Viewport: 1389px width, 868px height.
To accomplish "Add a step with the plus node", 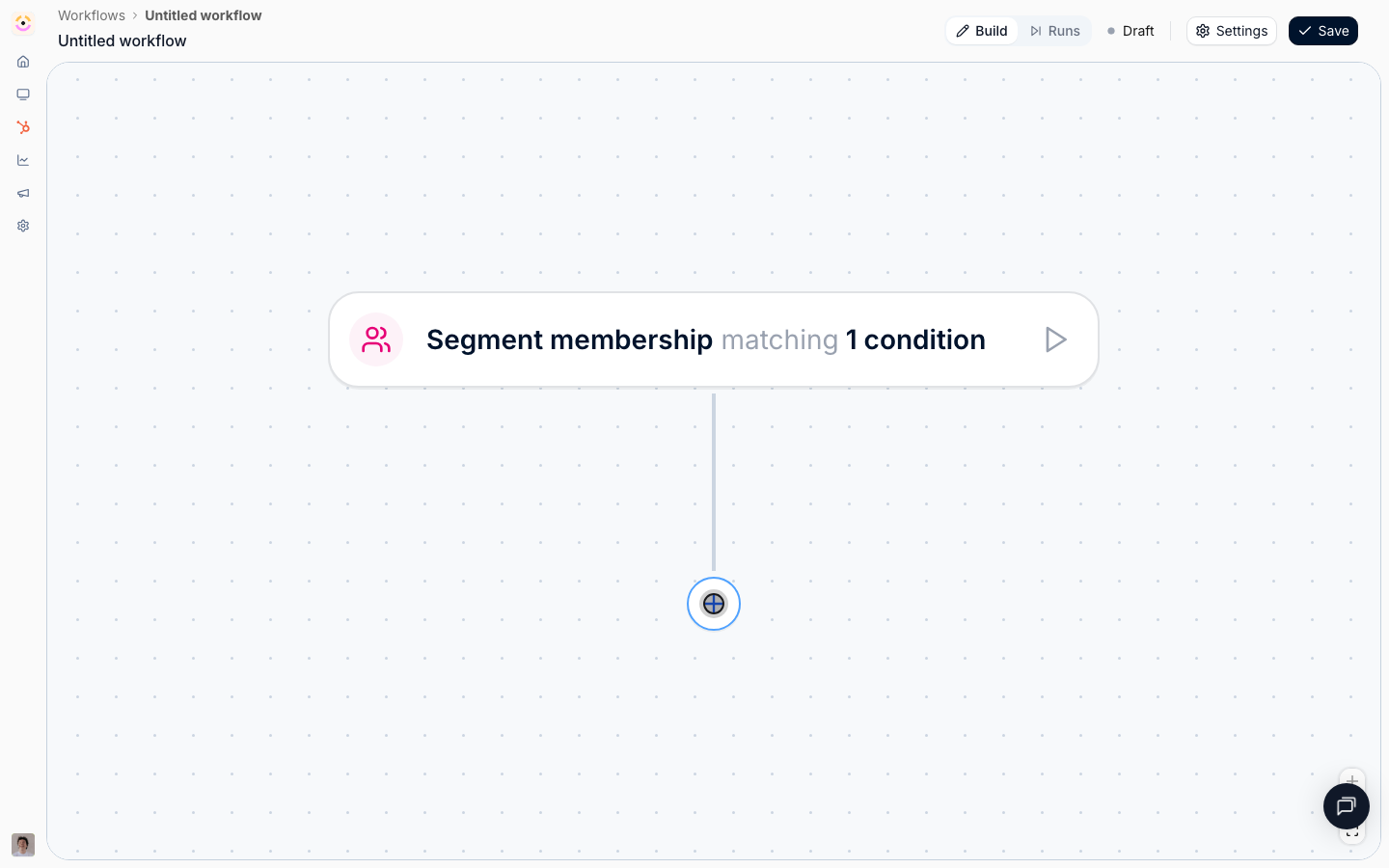I will coord(714,604).
